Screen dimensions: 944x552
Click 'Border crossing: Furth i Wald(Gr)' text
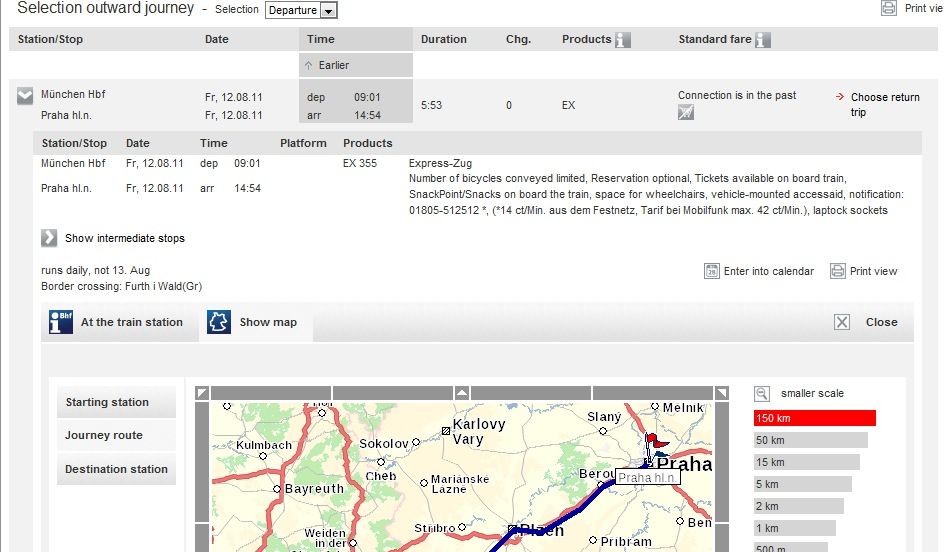coord(122,286)
